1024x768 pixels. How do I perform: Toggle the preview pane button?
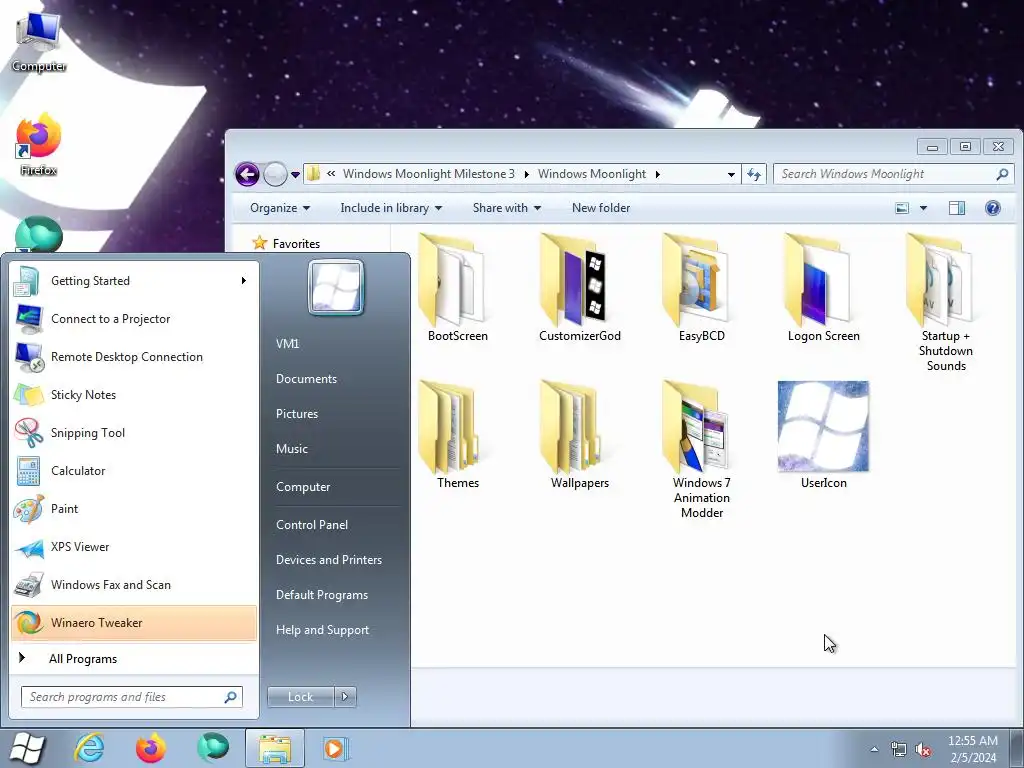point(957,208)
